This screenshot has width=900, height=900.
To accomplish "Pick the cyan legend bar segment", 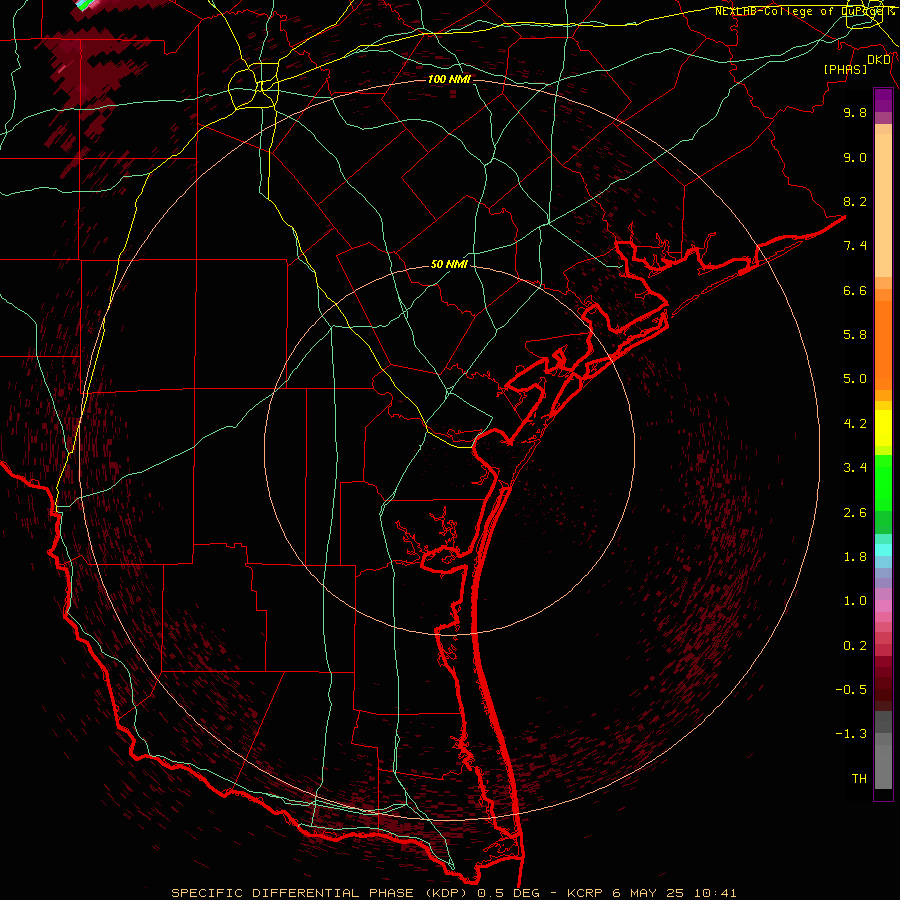I will [x=883, y=550].
